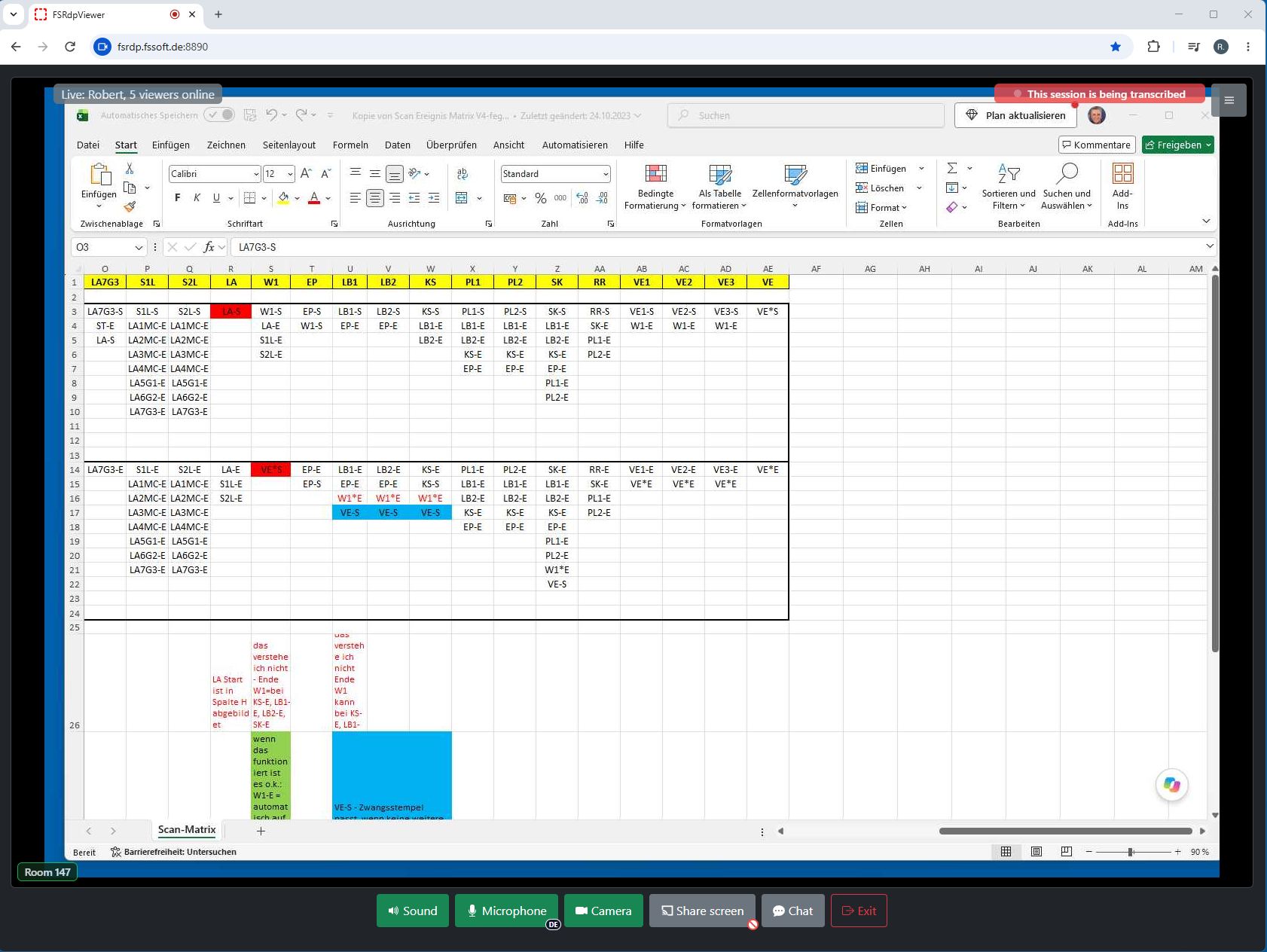This screenshot has height=952, width=1267.
Task: Open the Einfügen ribbon tab
Action: 171,145
